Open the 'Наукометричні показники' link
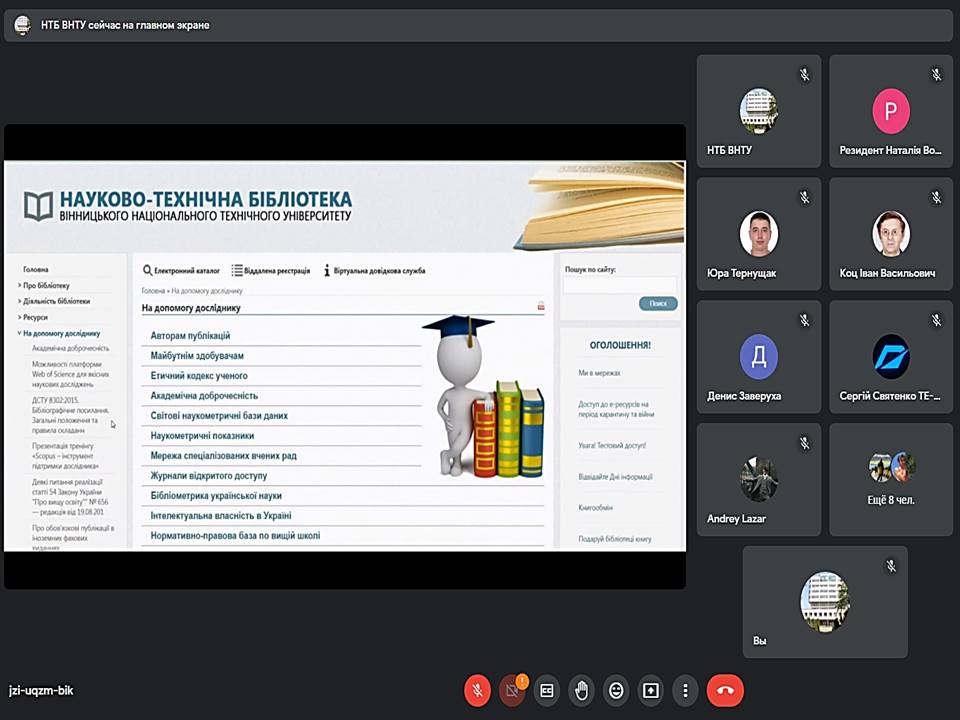 click(x=202, y=436)
